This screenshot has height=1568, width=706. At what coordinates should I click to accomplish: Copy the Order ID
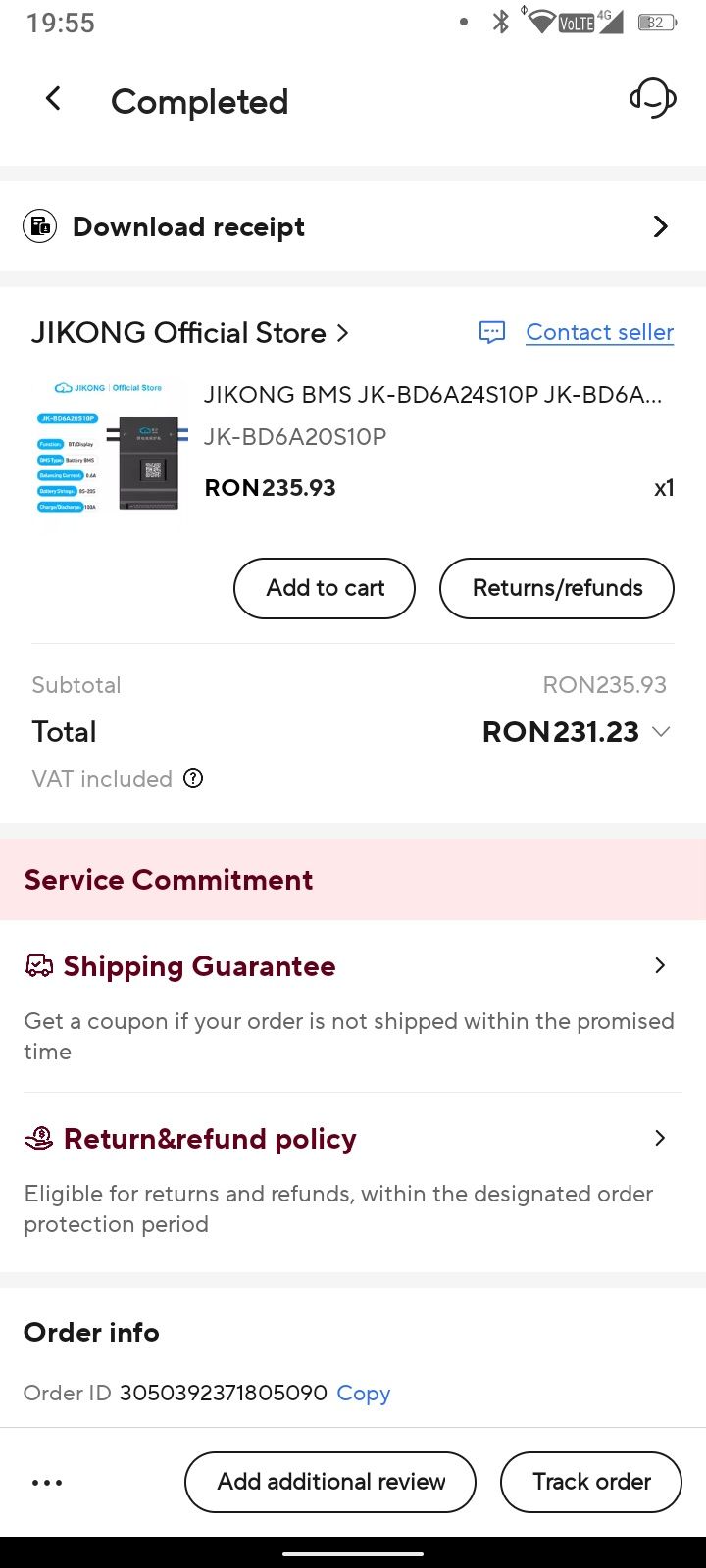click(364, 1393)
